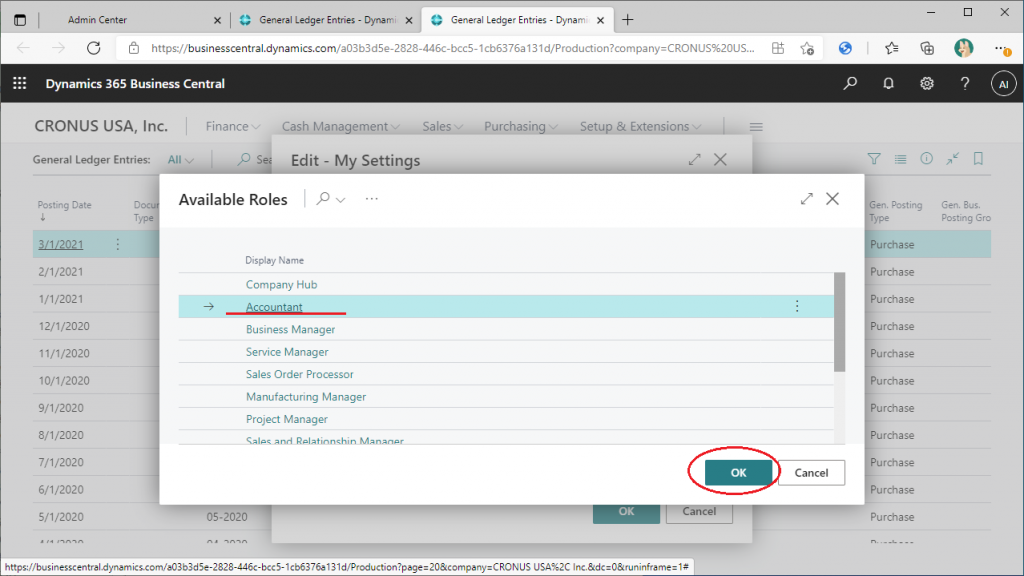
Task: Open browser collections icon
Action: tap(927, 48)
